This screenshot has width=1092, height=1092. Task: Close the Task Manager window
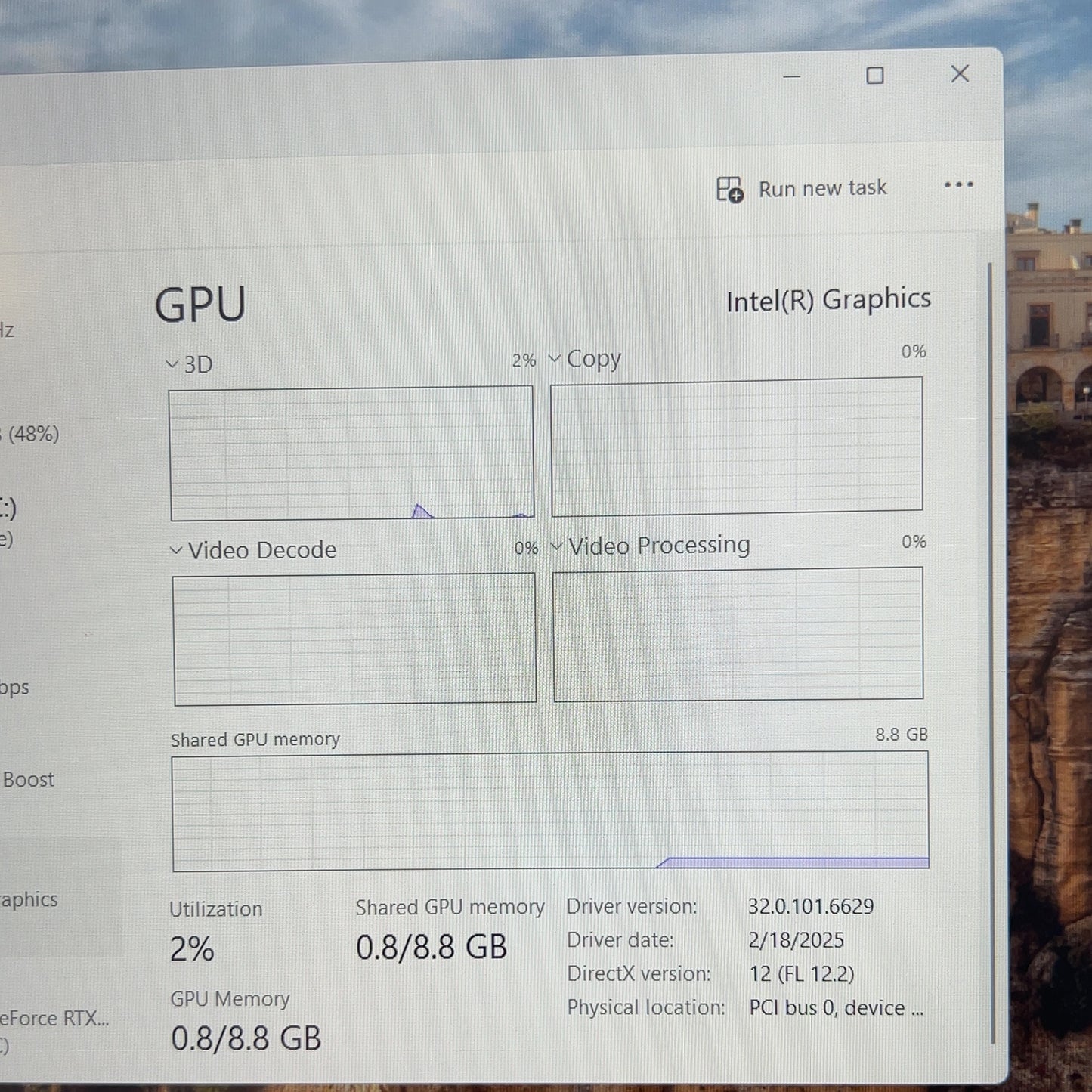960,73
